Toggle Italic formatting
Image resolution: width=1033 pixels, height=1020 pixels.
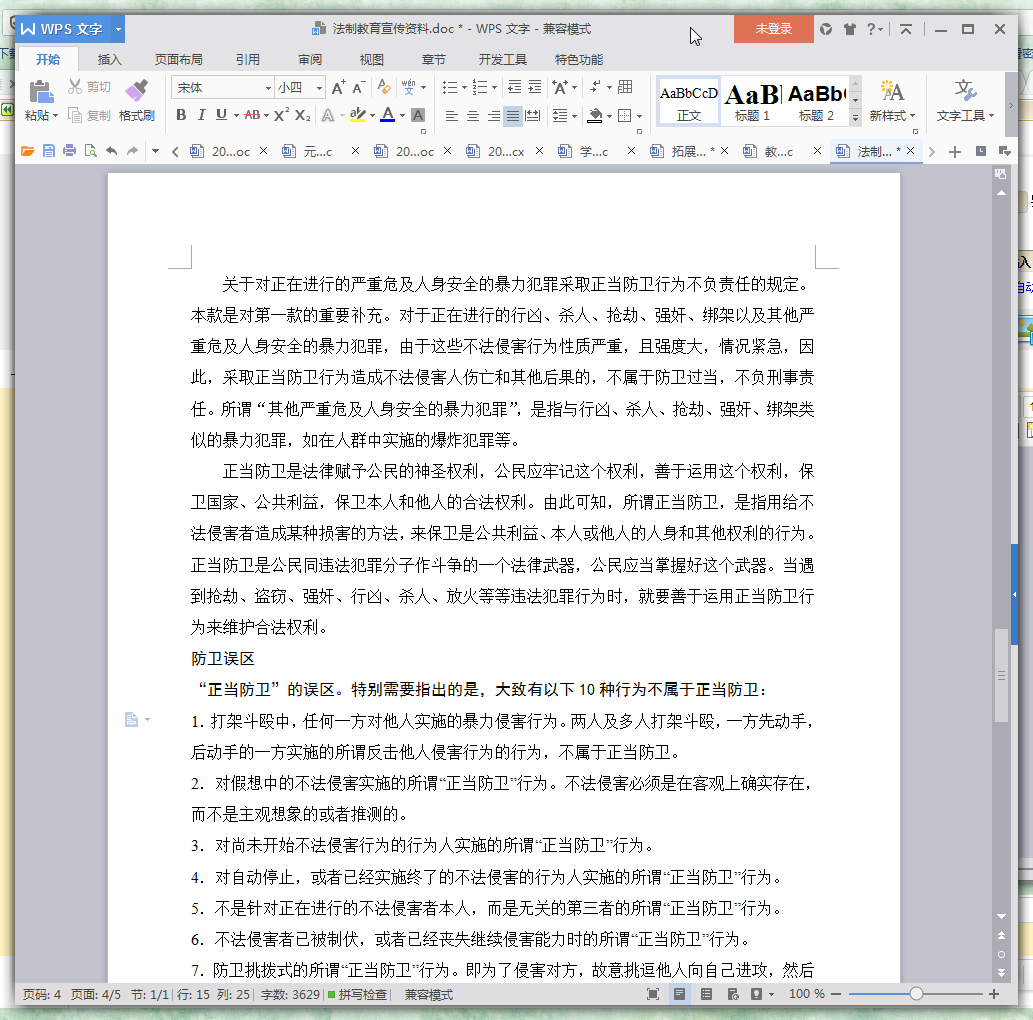tap(202, 115)
